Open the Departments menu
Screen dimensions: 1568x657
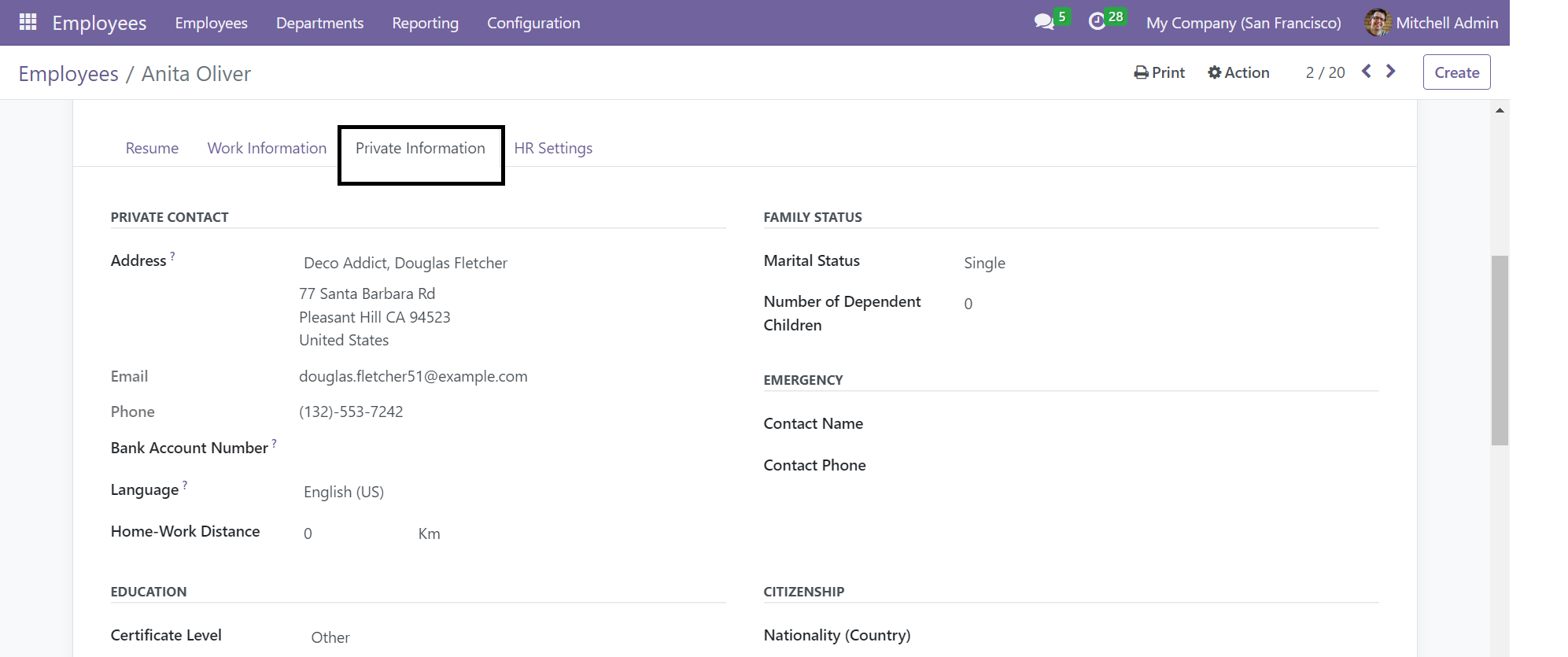pyautogui.click(x=319, y=23)
